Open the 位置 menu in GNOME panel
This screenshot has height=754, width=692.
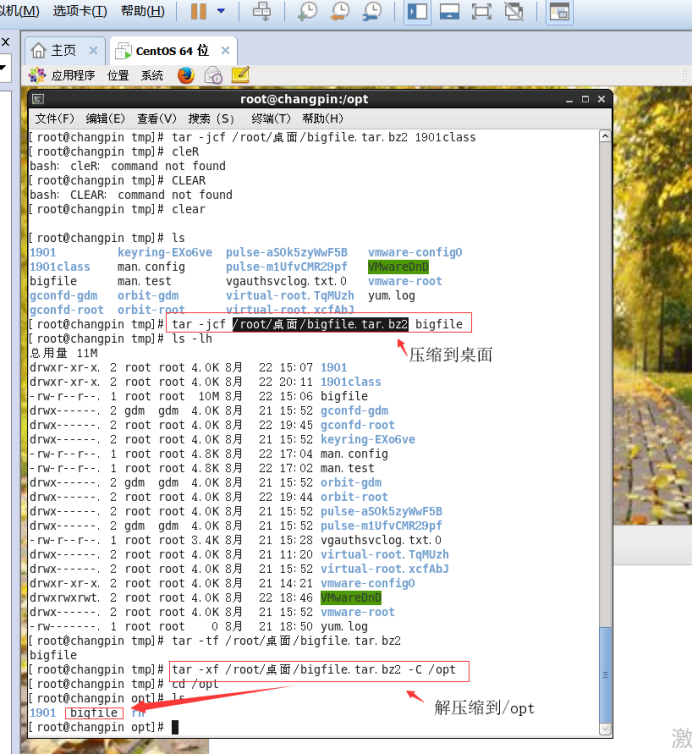click(x=118, y=75)
